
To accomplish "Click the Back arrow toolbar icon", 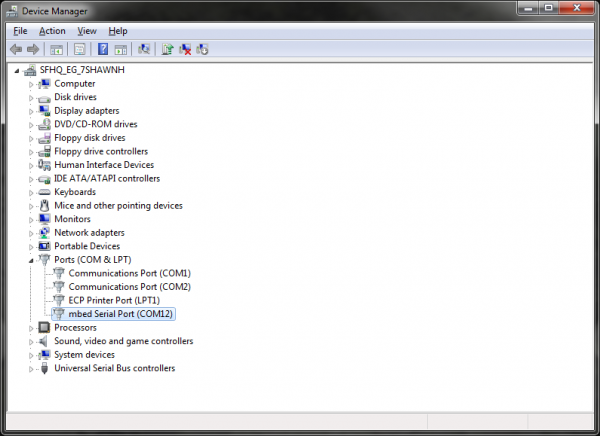I will pyautogui.click(x=16, y=49).
